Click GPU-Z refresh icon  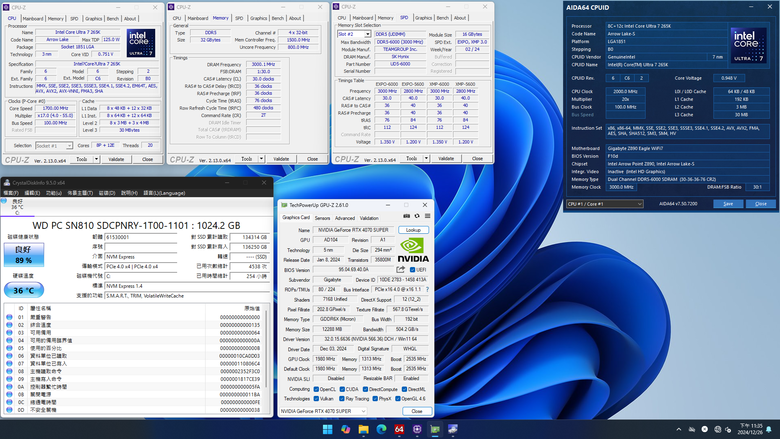(x=417, y=216)
